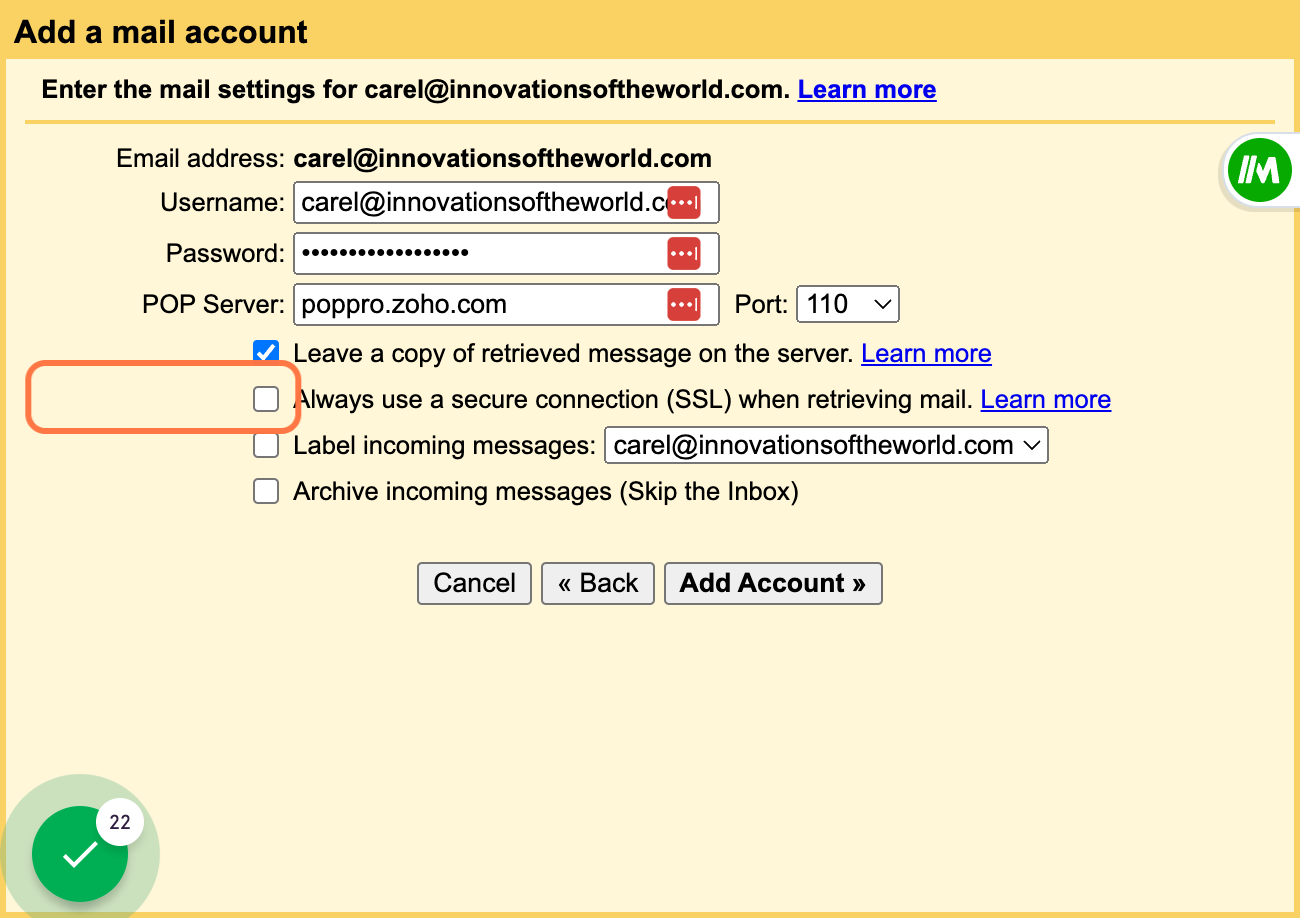The image size is (1300, 918).
Task: Open the Port dropdown showing 110
Action: 848,304
